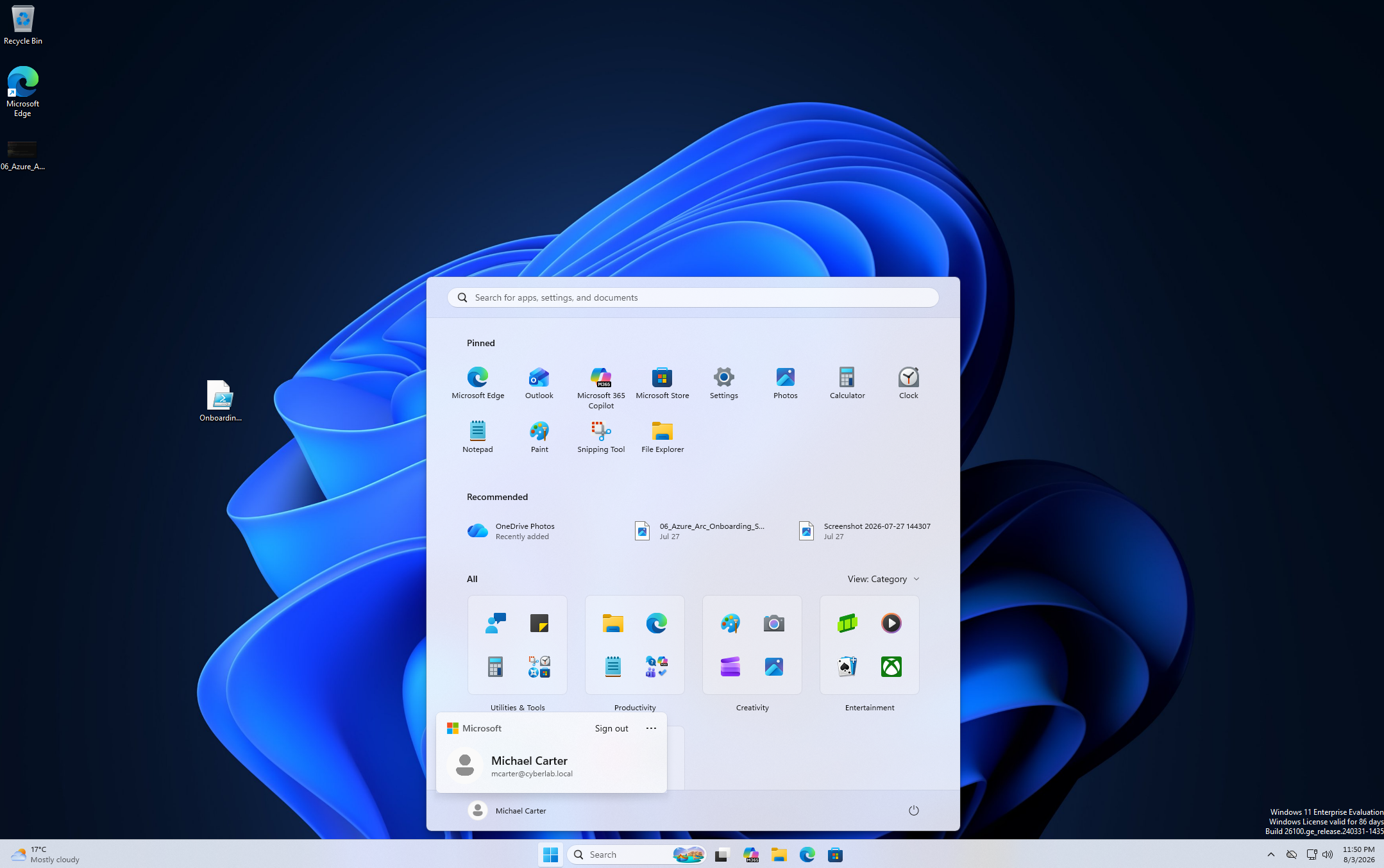Screen dimensions: 1384x868
Task: Open Media Player in Entertainment group
Action: coord(891,623)
